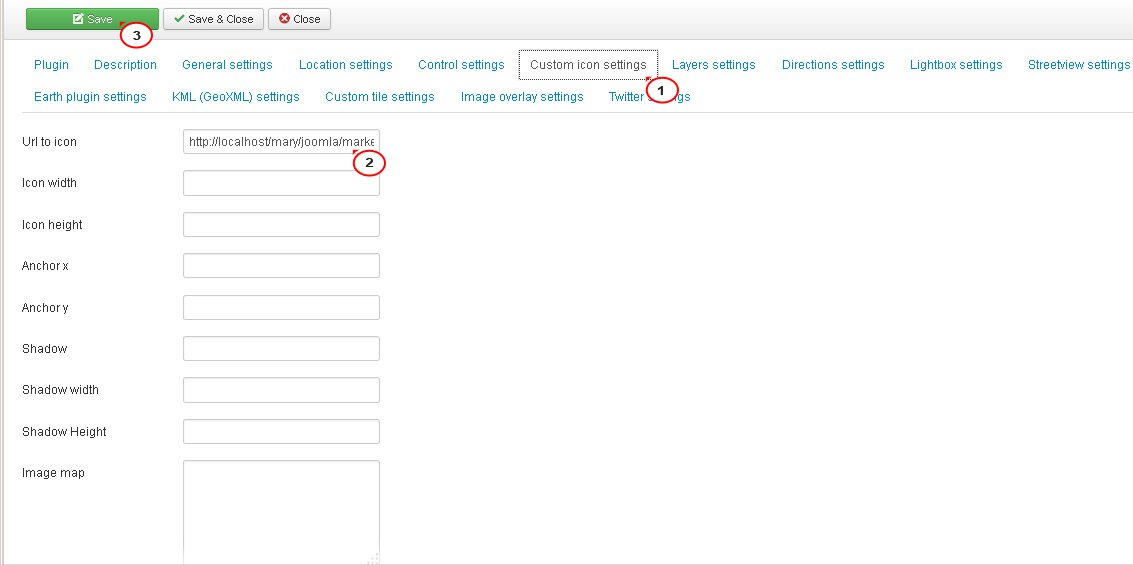Click the Icon width label
This screenshot has height=565, width=1133.
pyautogui.click(x=49, y=183)
